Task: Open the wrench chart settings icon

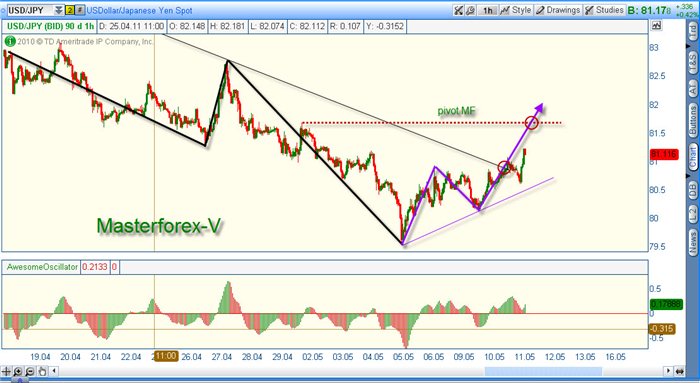Action: [470, 10]
